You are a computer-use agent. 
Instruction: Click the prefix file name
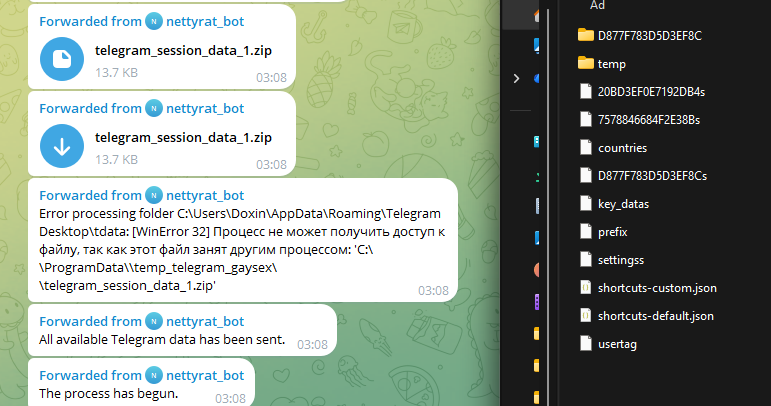pyautogui.click(x=613, y=232)
